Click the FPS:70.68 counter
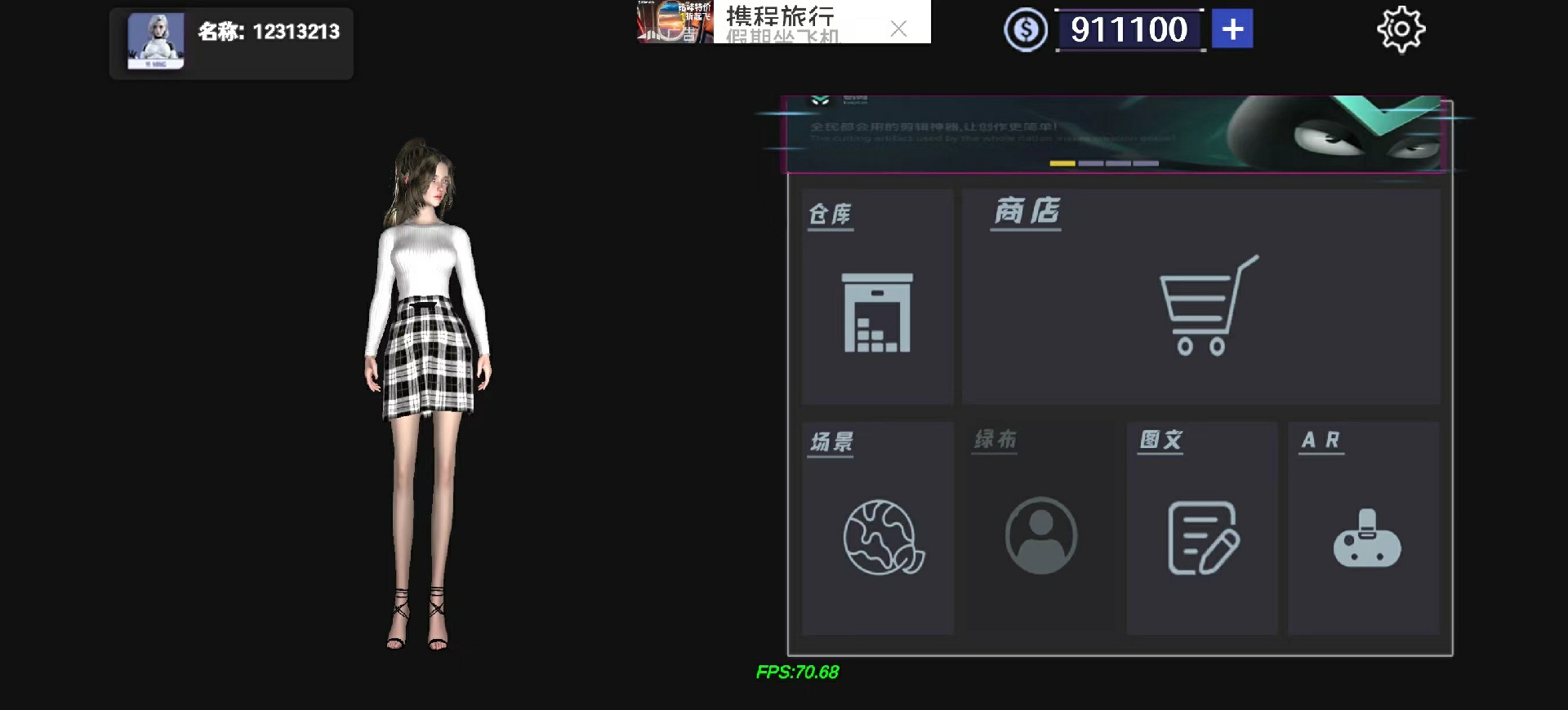The width and height of the screenshot is (1568, 710). point(797,672)
